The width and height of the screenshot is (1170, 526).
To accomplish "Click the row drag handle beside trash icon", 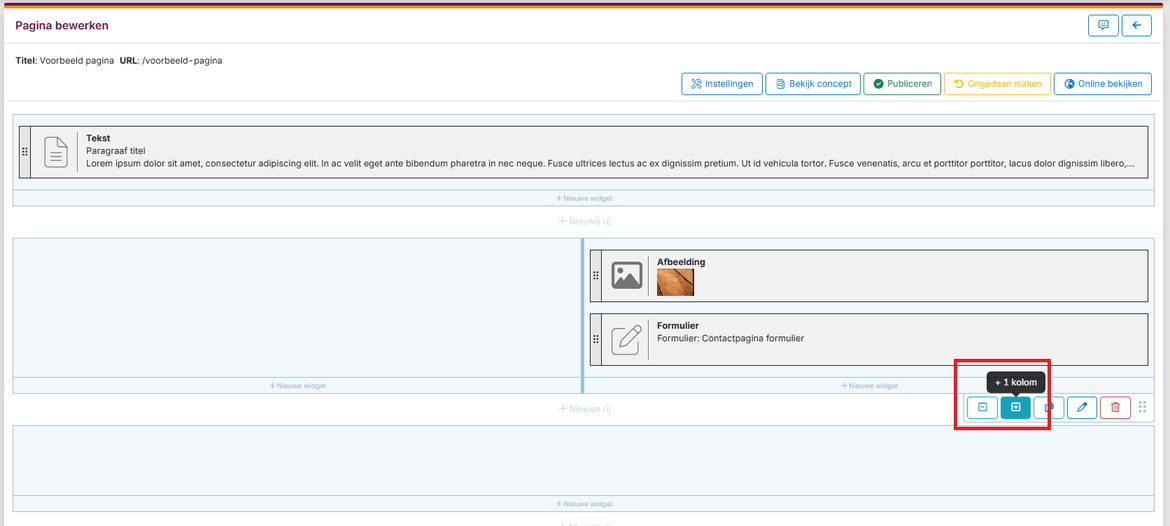I will 1143,407.
